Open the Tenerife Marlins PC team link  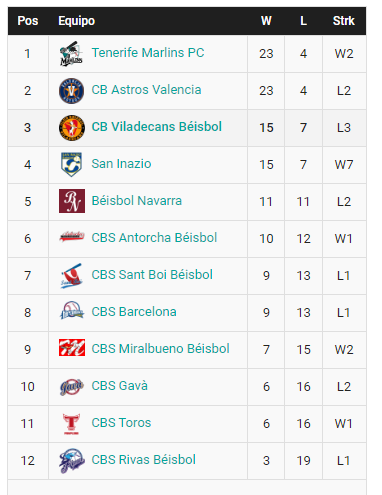click(x=148, y=53)
